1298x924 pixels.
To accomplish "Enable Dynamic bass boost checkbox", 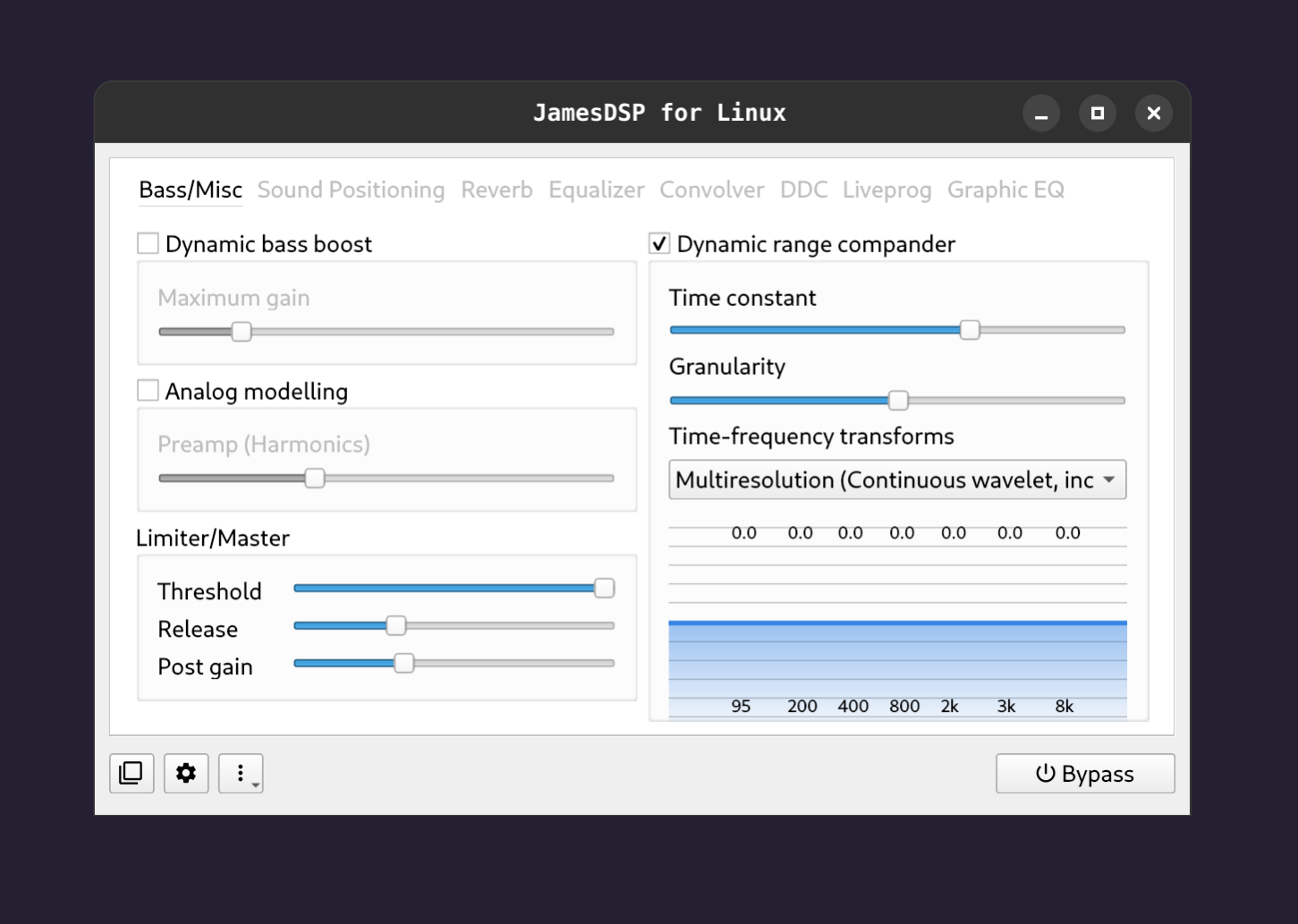I will pos(148,243).
